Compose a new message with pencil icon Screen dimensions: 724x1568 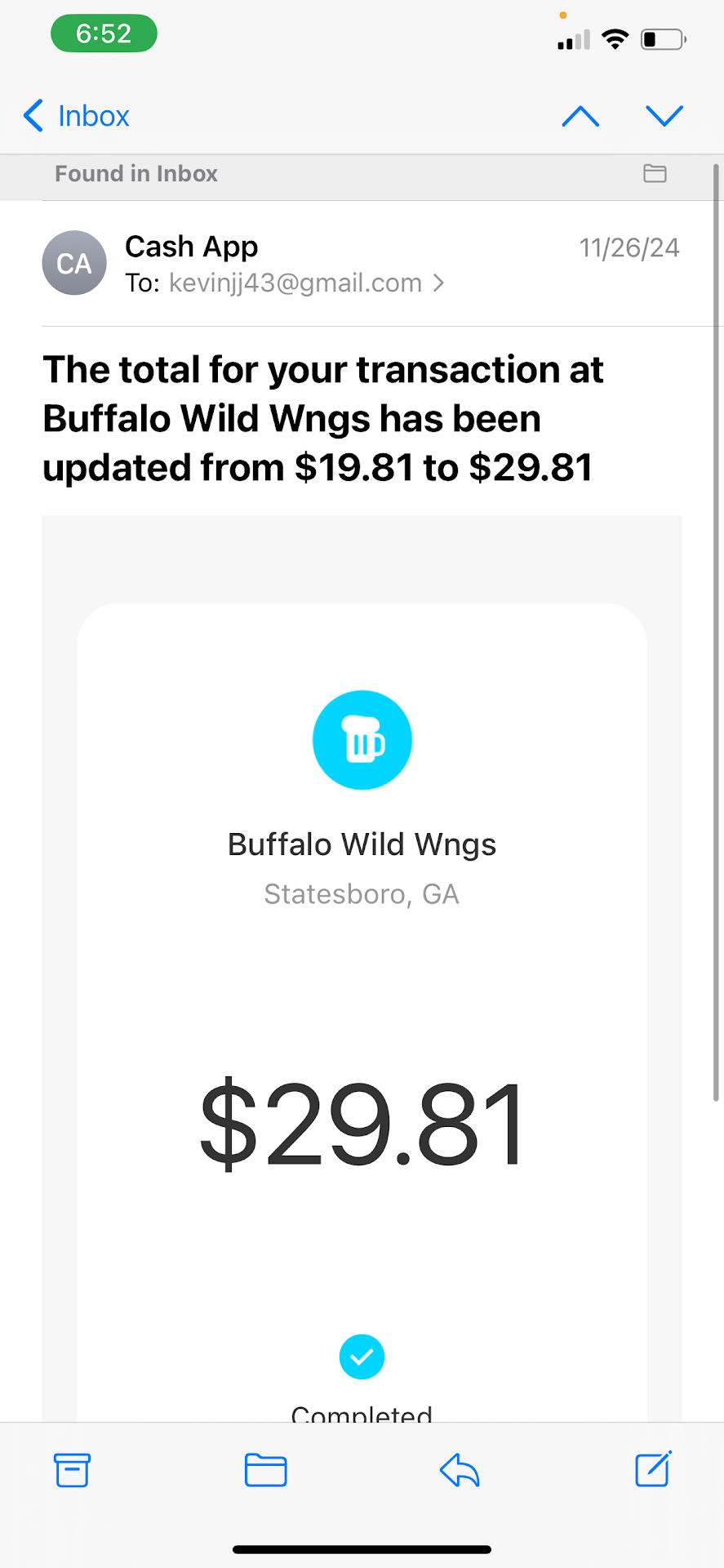653,1469
